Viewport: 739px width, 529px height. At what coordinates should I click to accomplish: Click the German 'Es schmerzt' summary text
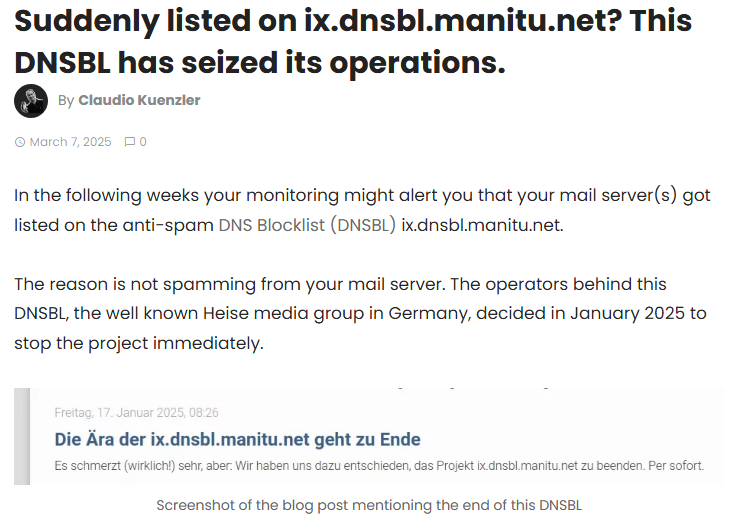(380, 466)
